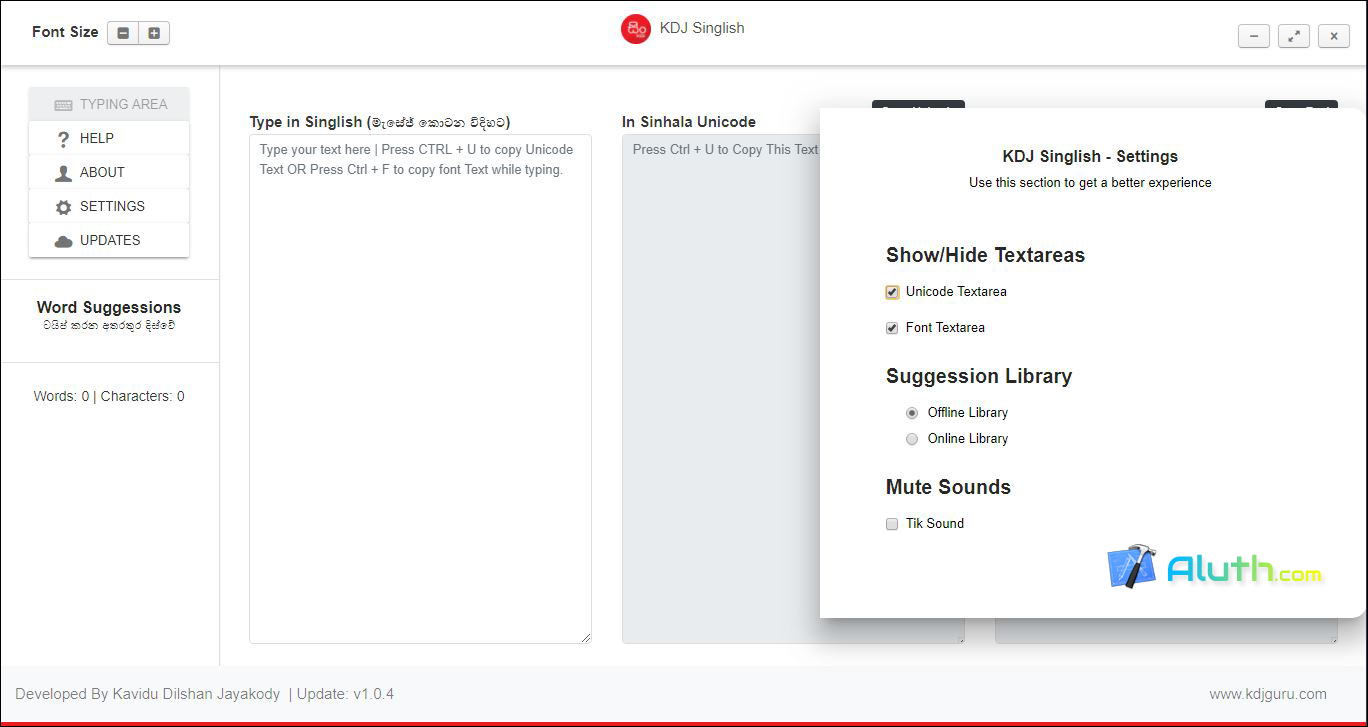
Task: Click the Mute Sounds heading
Action: pos(948,487)
